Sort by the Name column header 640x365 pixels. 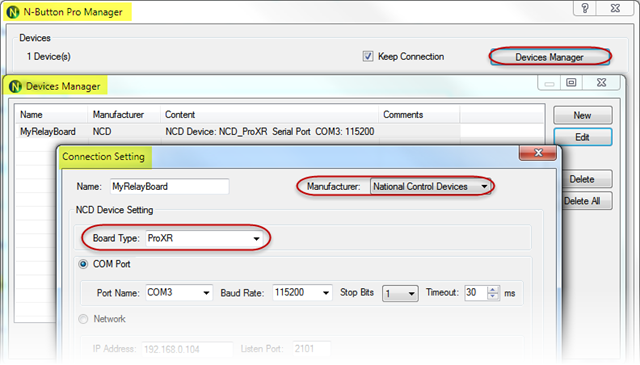(51, 115)
